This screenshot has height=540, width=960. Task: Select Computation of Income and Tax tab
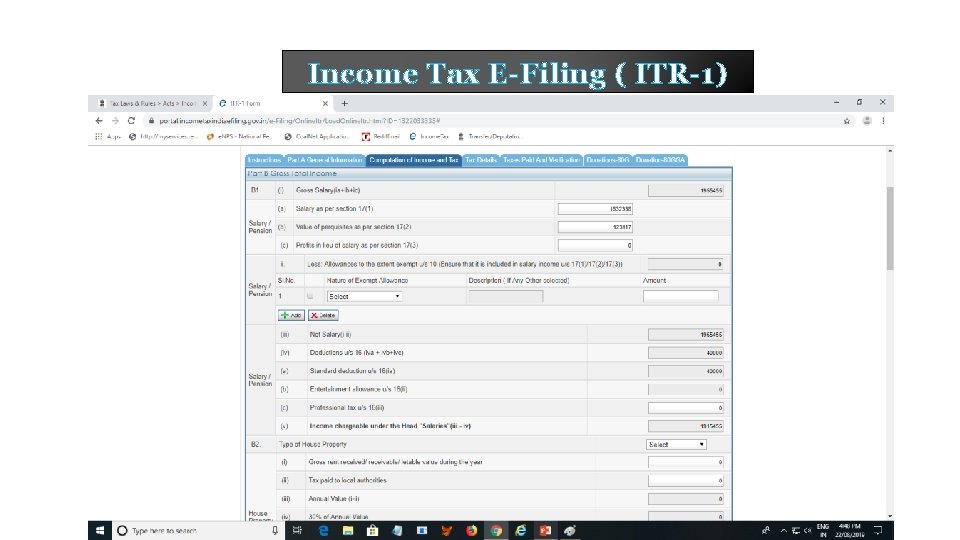(x=413, y=160)
